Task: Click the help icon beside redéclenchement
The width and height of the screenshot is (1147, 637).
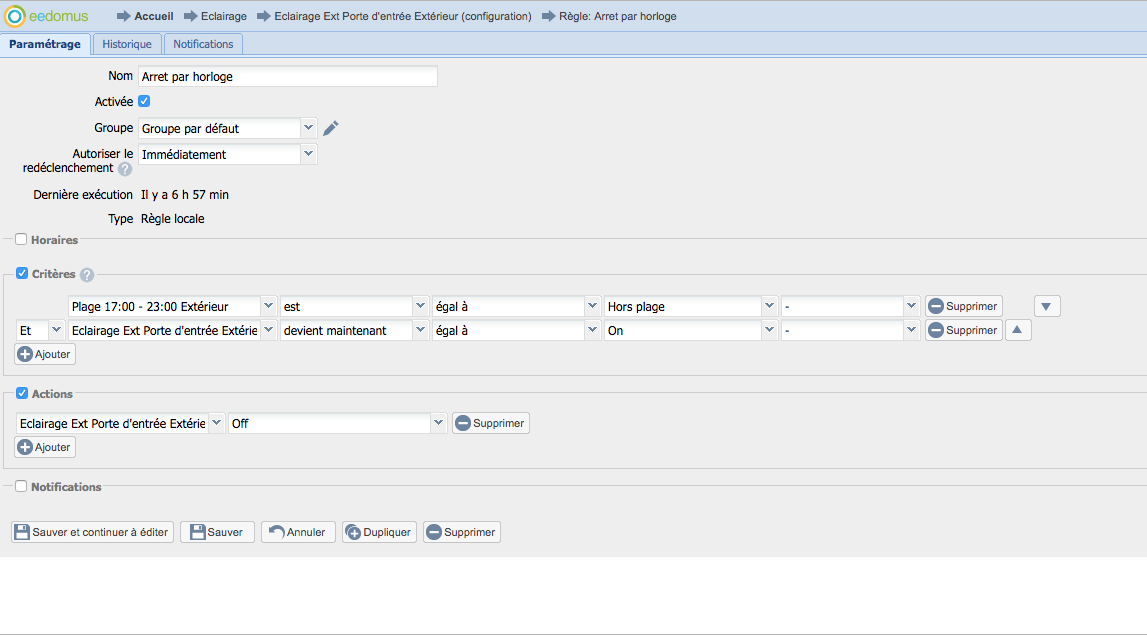Action: [x=125, y=169]
